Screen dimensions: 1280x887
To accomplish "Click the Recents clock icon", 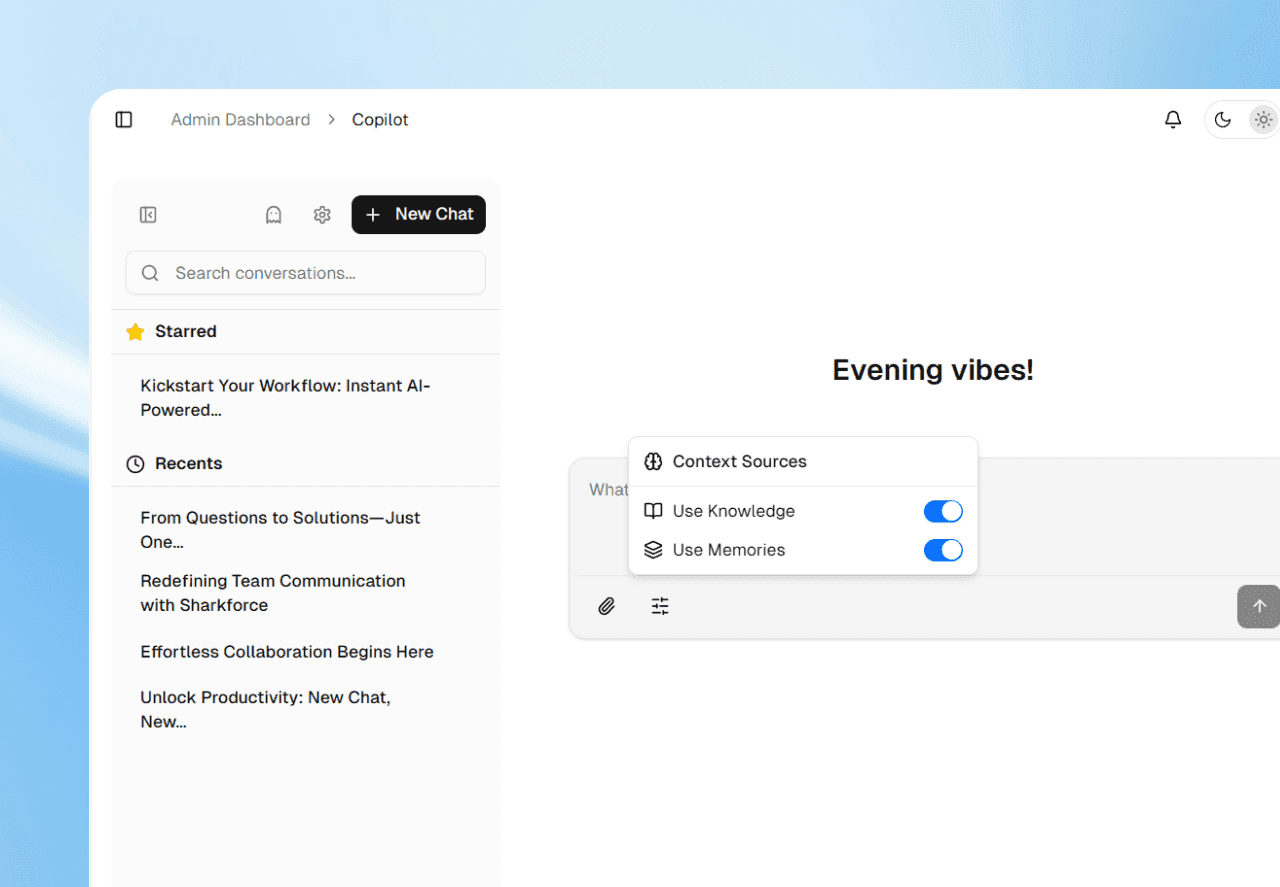I will tap(135, 464).
